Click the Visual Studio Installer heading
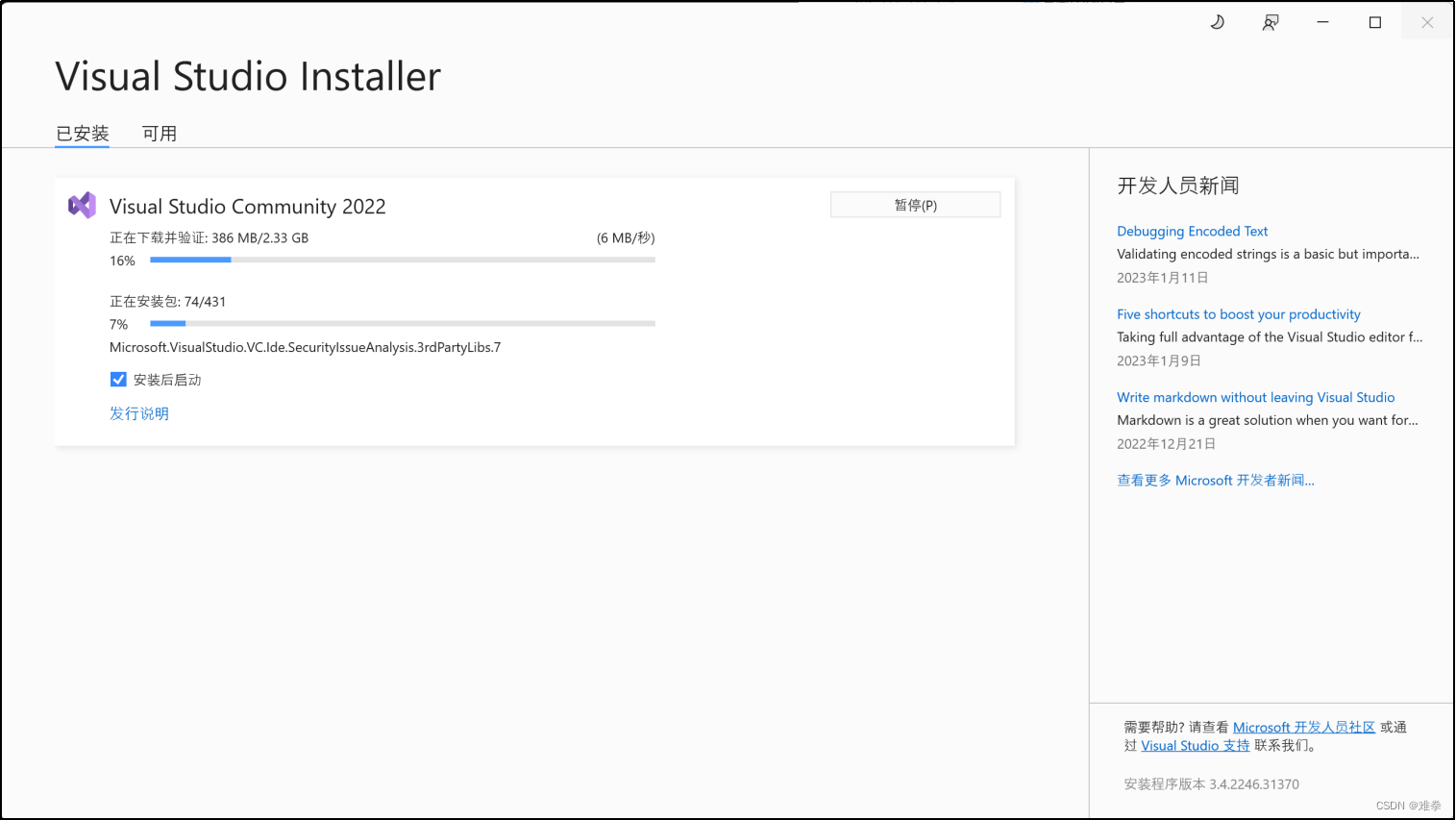1456x820 pixels. tap(248, 76)
